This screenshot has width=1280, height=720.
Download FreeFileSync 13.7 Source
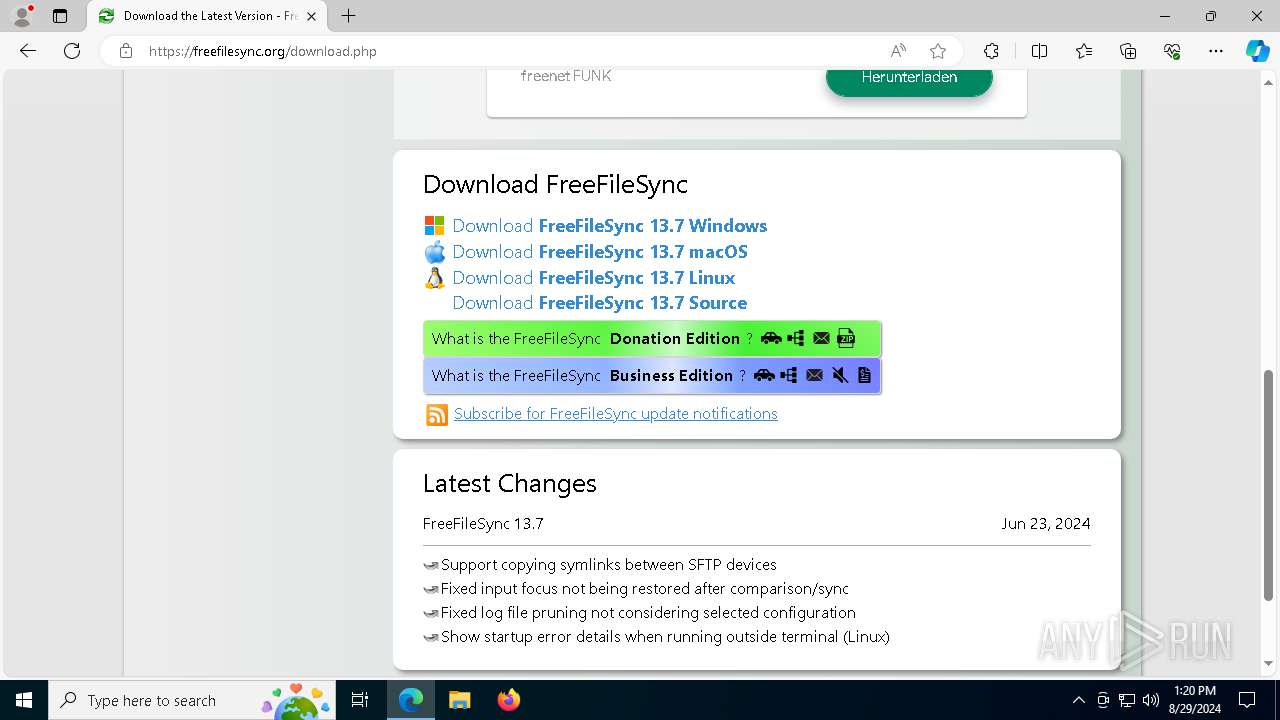[599, 303]
